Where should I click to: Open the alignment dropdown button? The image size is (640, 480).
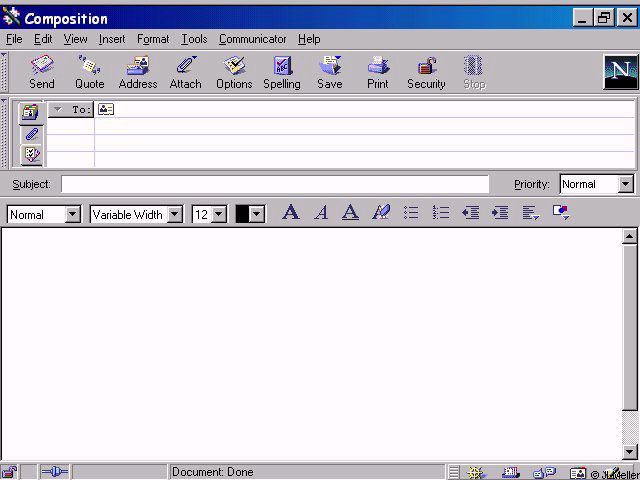[531, 213]
